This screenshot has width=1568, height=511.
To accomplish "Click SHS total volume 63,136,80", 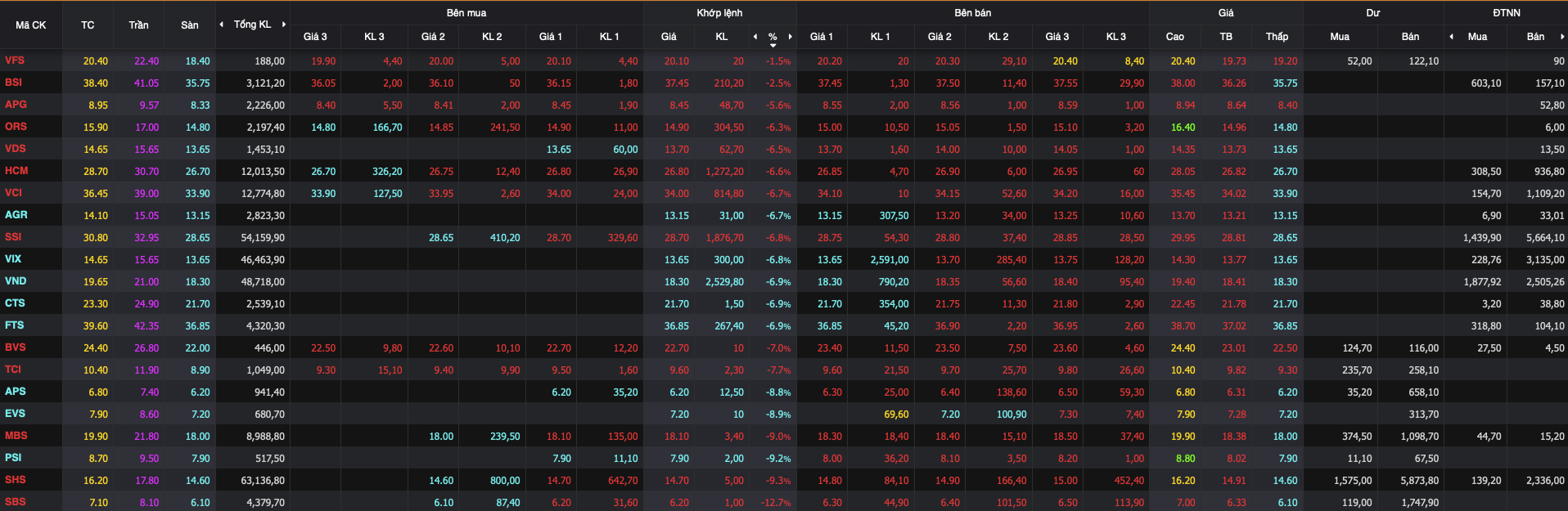I will click(263, 481).
